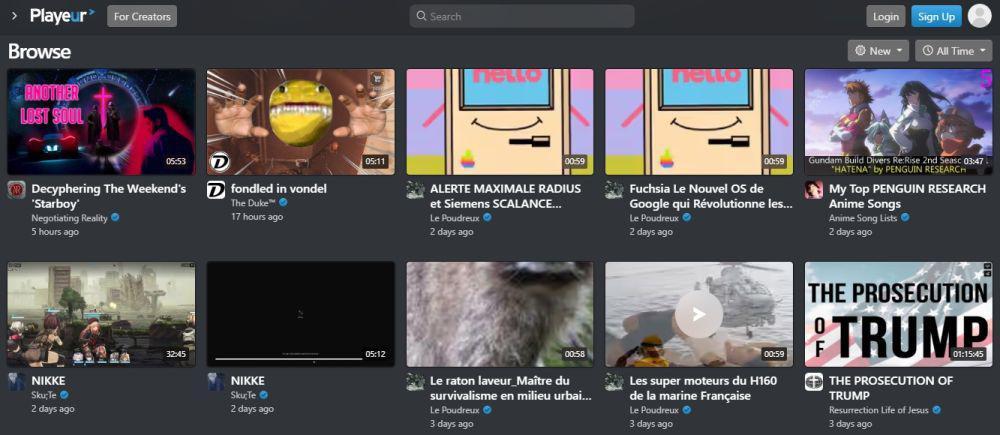Click the small icon atop the vondel thumbnail corner
This screenshot has width=1000, height=435.
coord(377,79)
